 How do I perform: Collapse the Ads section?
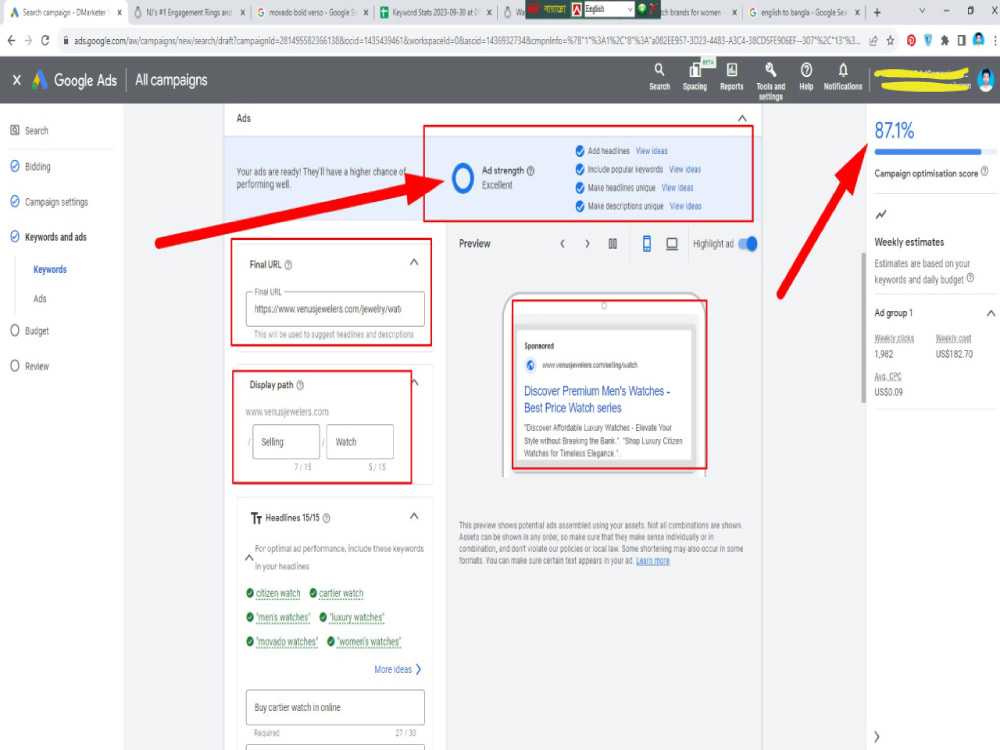742,119
